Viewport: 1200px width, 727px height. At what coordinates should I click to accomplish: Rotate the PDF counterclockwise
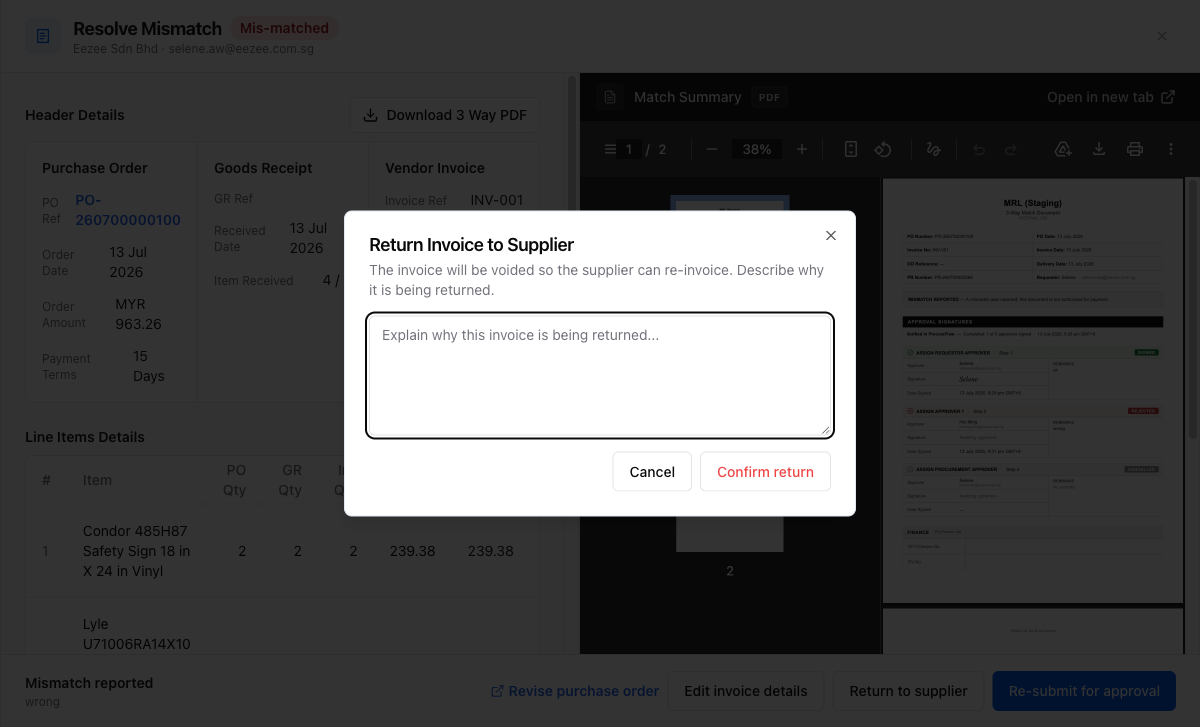[883, 150]
